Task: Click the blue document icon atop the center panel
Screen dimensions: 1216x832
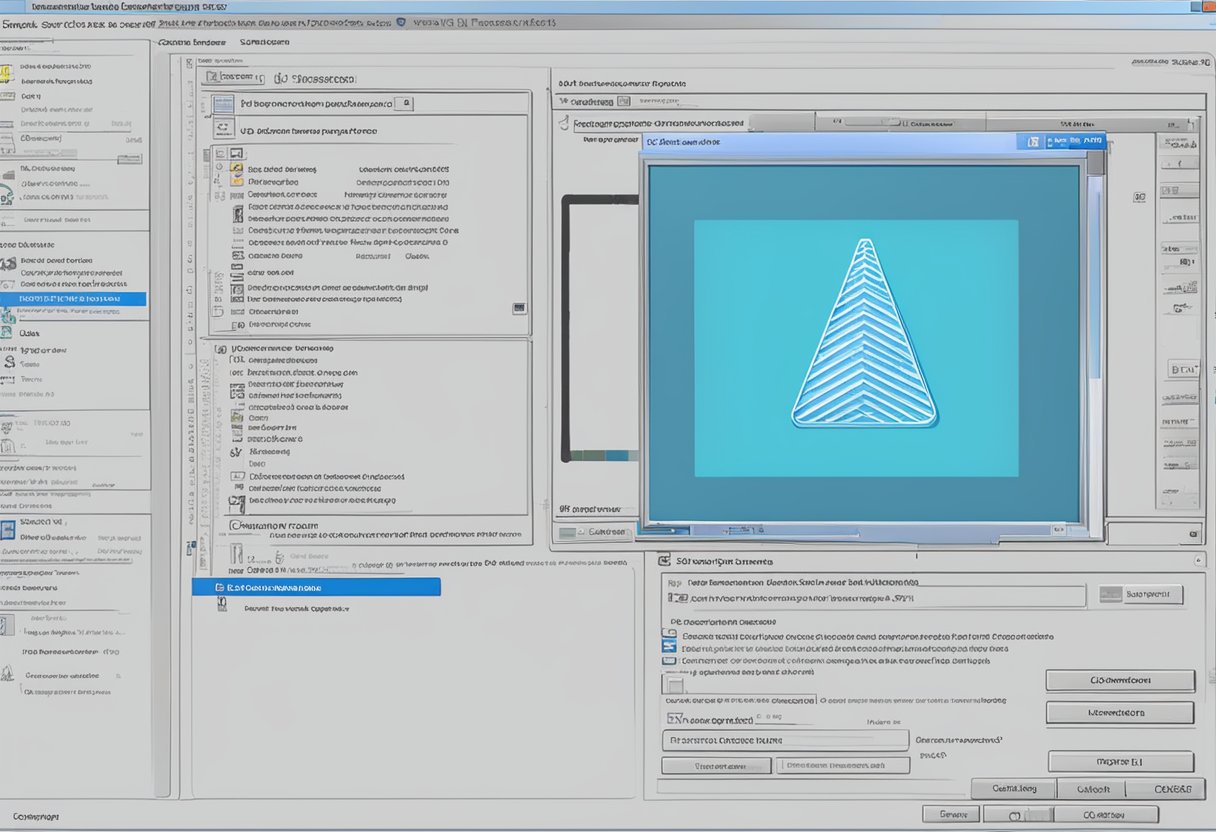Action: (222, 103)
